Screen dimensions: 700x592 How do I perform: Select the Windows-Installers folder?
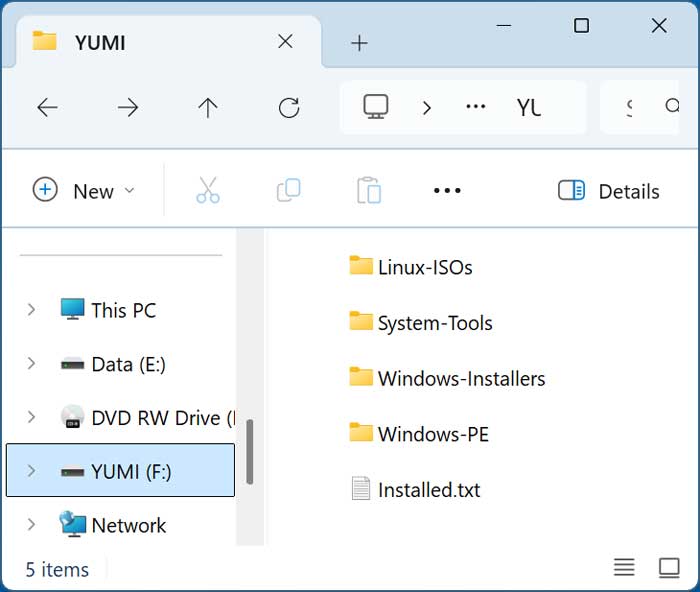(x=447, y=378)
